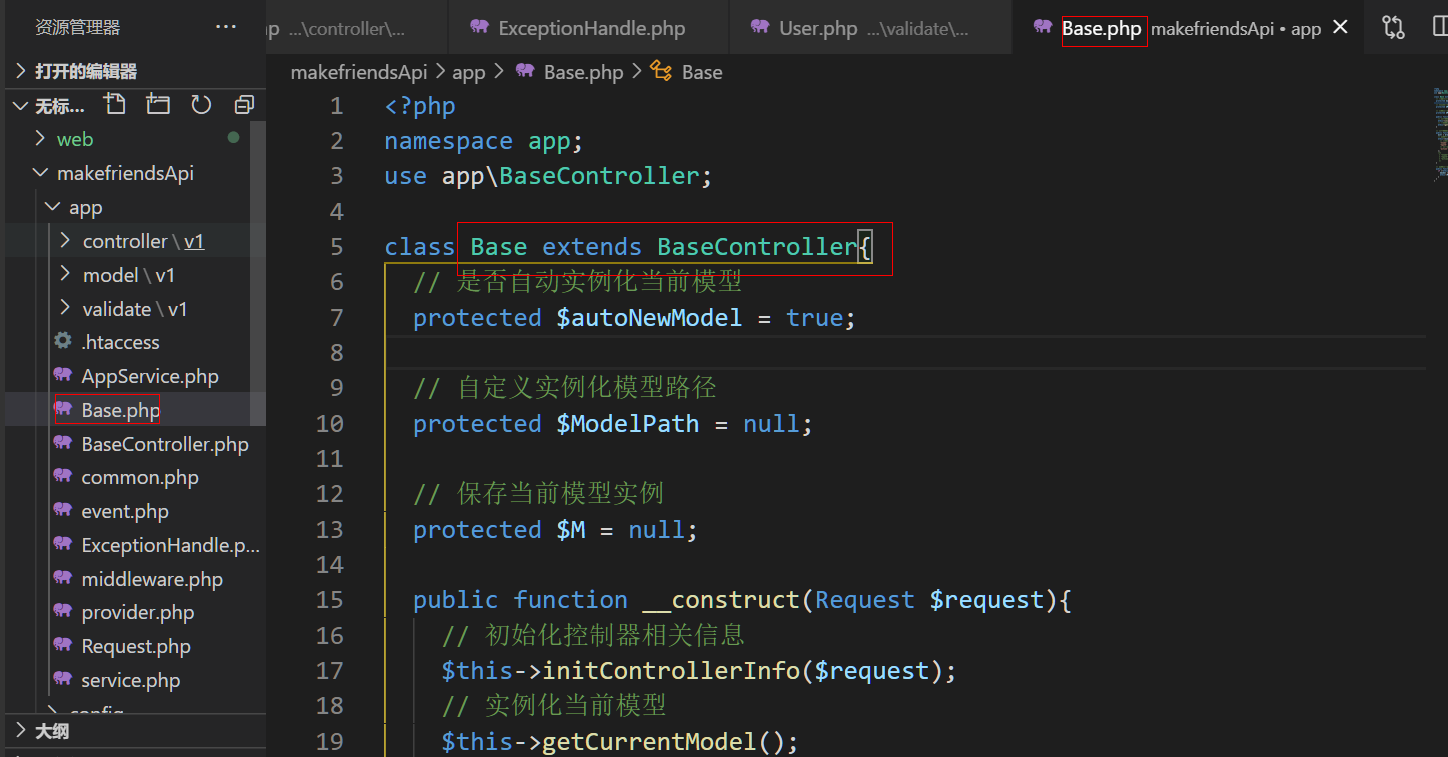Click the source control compare icon

click(x=1393, y=27)
